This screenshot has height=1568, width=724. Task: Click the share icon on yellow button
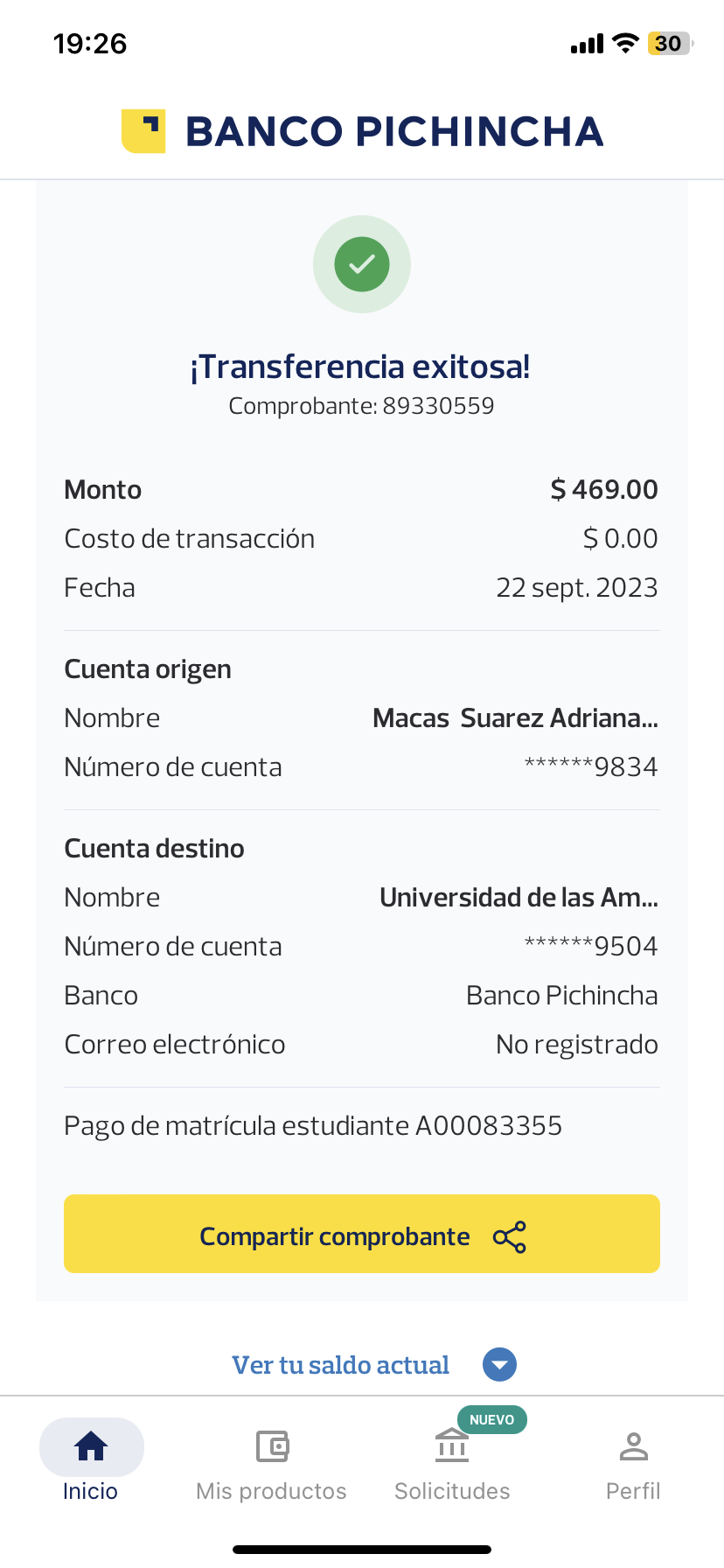point(510,1237)
